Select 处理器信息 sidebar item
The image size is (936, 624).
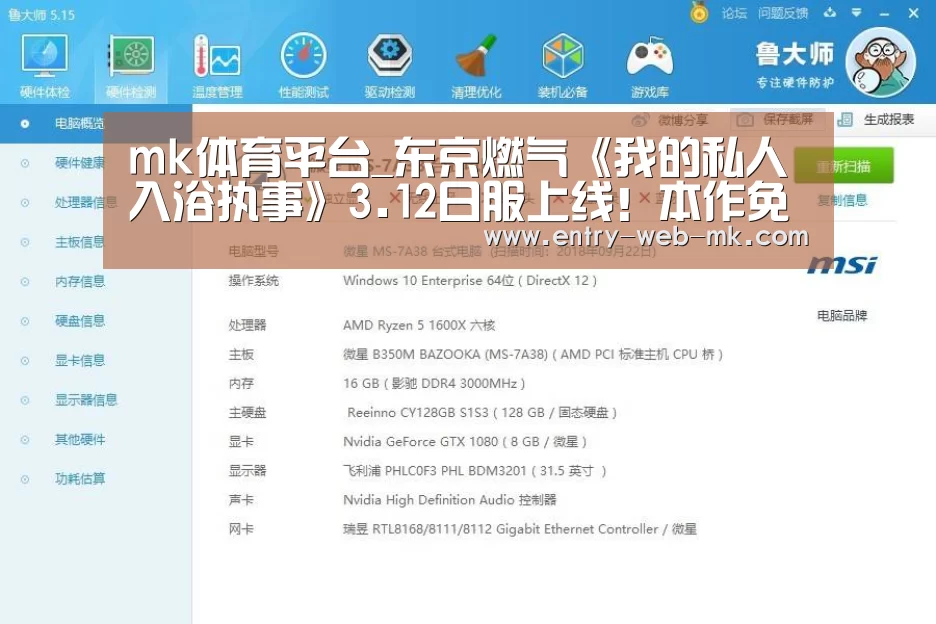[86, 202]
